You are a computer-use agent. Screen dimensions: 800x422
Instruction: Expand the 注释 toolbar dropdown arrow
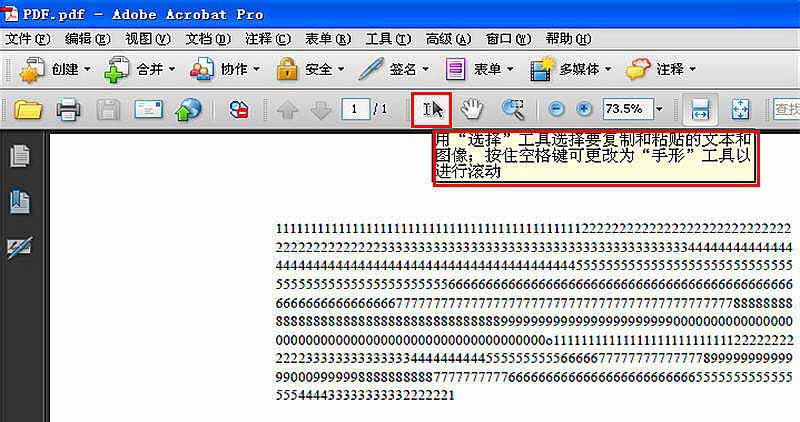coord(693,69)
